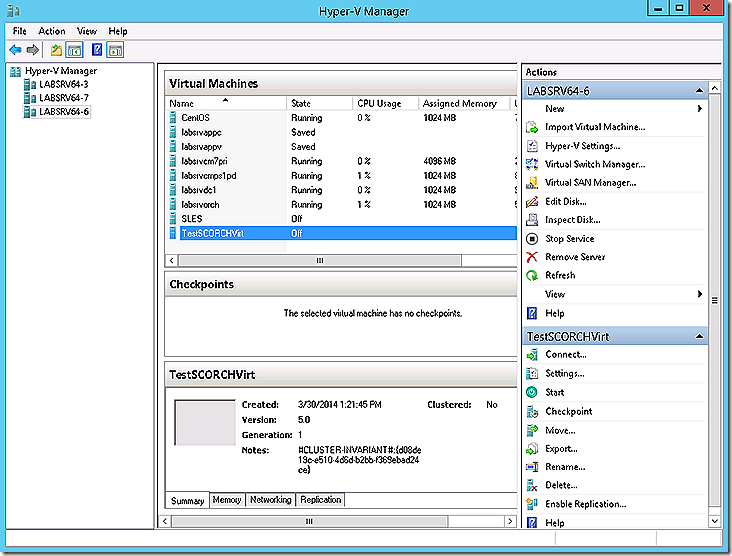This screenshot has width=732, height=556.
Task: Select the SLES virtual machine row
Action: pos(342,218)
